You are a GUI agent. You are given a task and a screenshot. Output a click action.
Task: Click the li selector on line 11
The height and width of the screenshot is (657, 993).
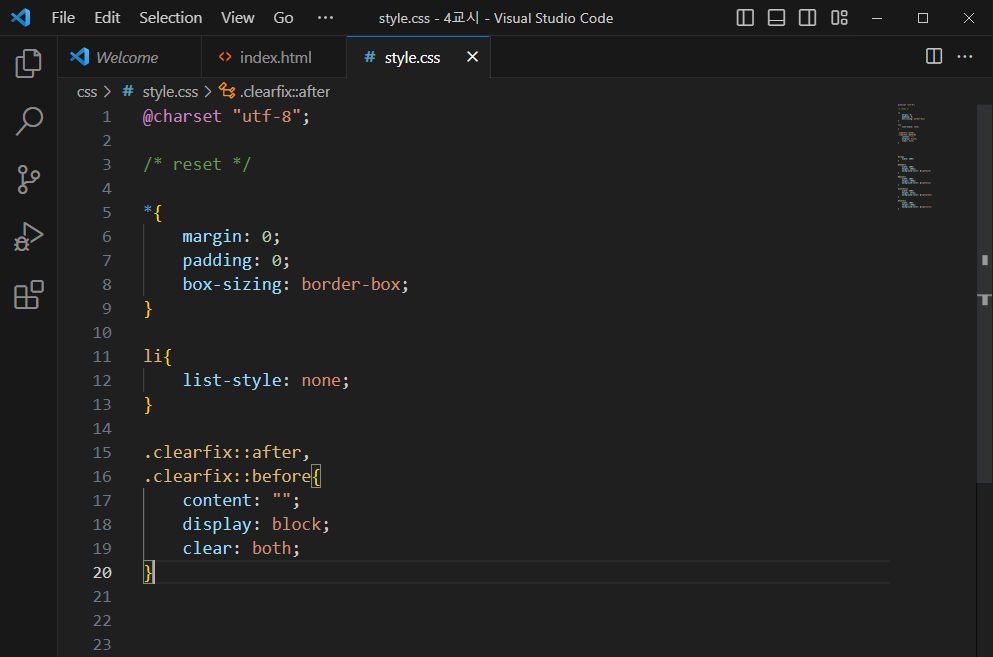(x=153, y=357)
